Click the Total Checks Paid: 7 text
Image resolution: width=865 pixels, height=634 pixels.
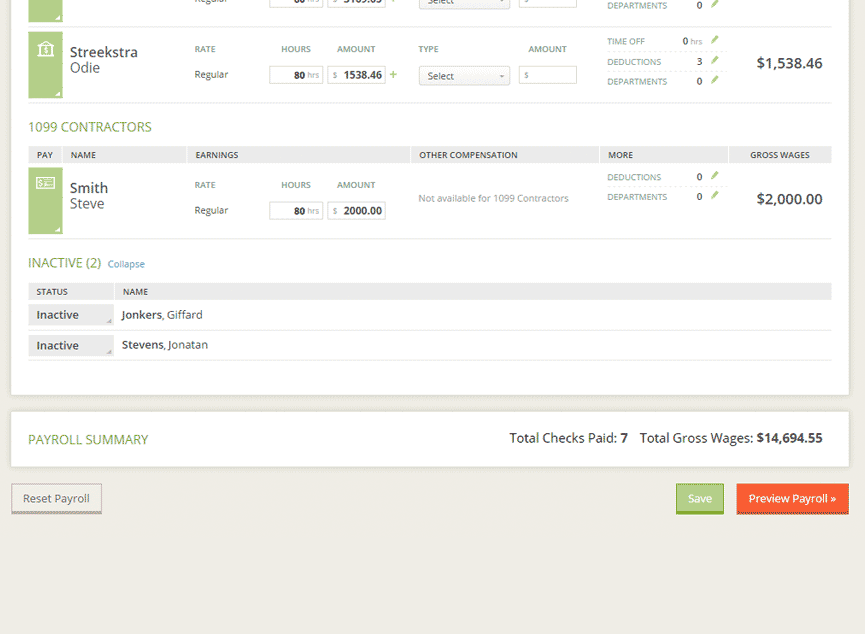[x=568, y=438]
